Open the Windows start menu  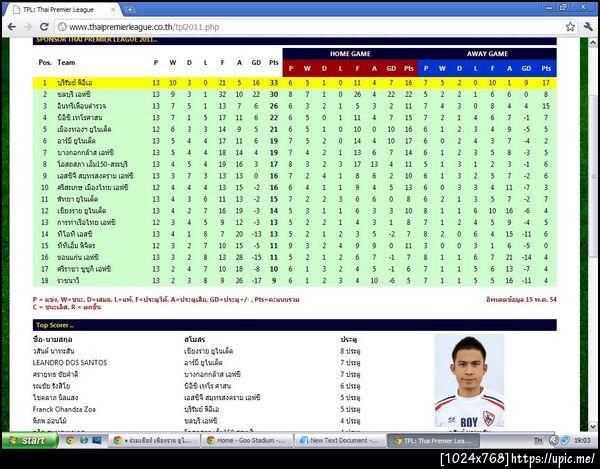(x=29, y=441)
